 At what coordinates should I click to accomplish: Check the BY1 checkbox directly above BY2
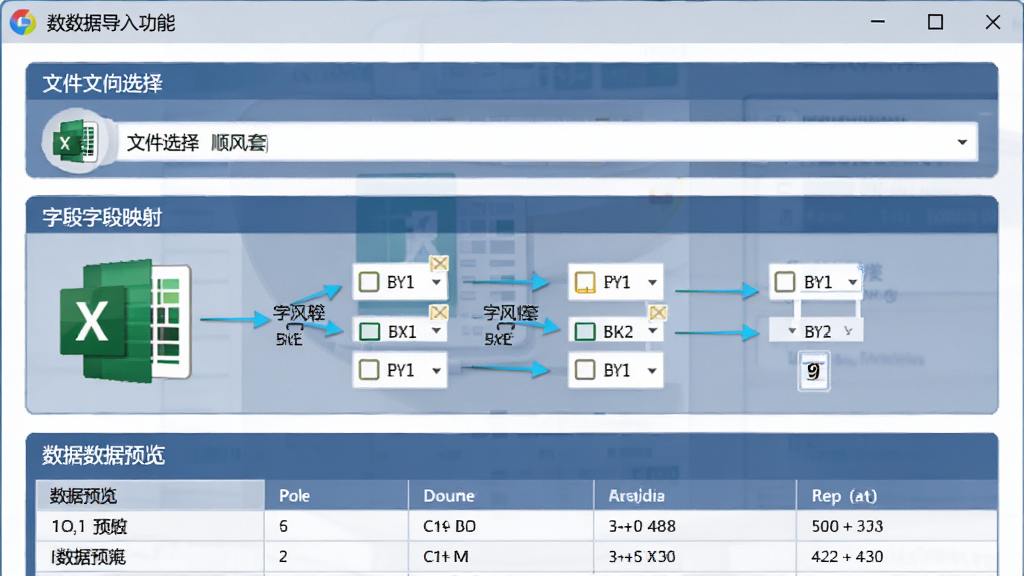(784, 282)
